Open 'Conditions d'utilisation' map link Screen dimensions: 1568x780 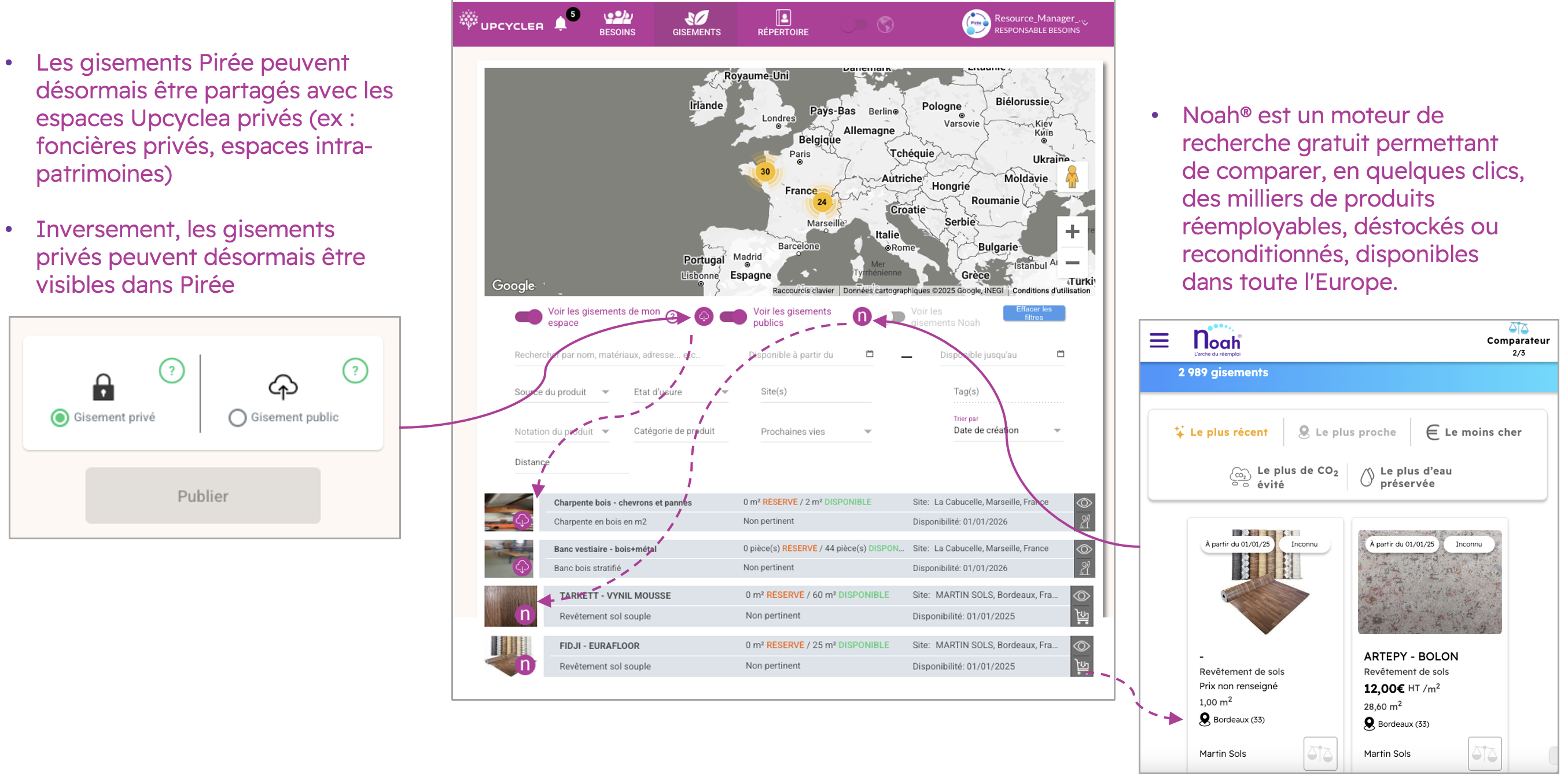pyautogui.click(x=1051, y=291)
